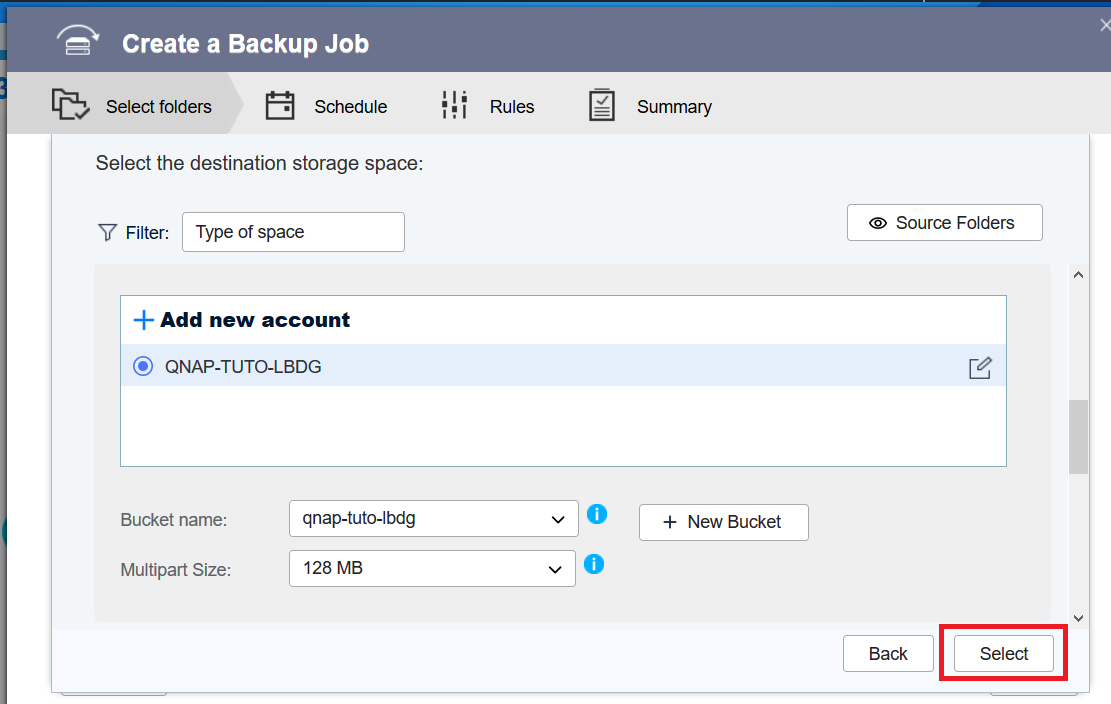The image size is (1111, 704).
Task: Show info about Multipart Size
Action: tap(594, 564)
